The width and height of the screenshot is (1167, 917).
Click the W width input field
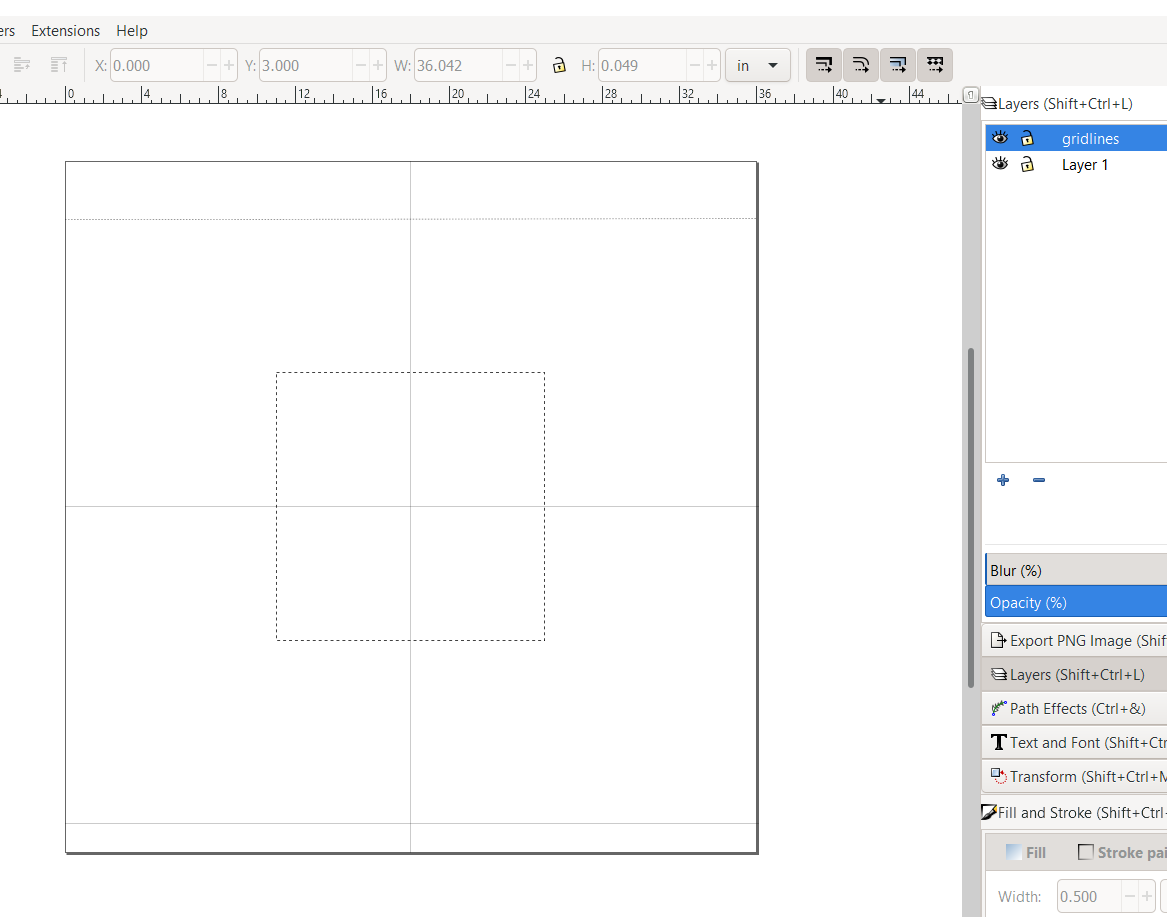[458, 66]
